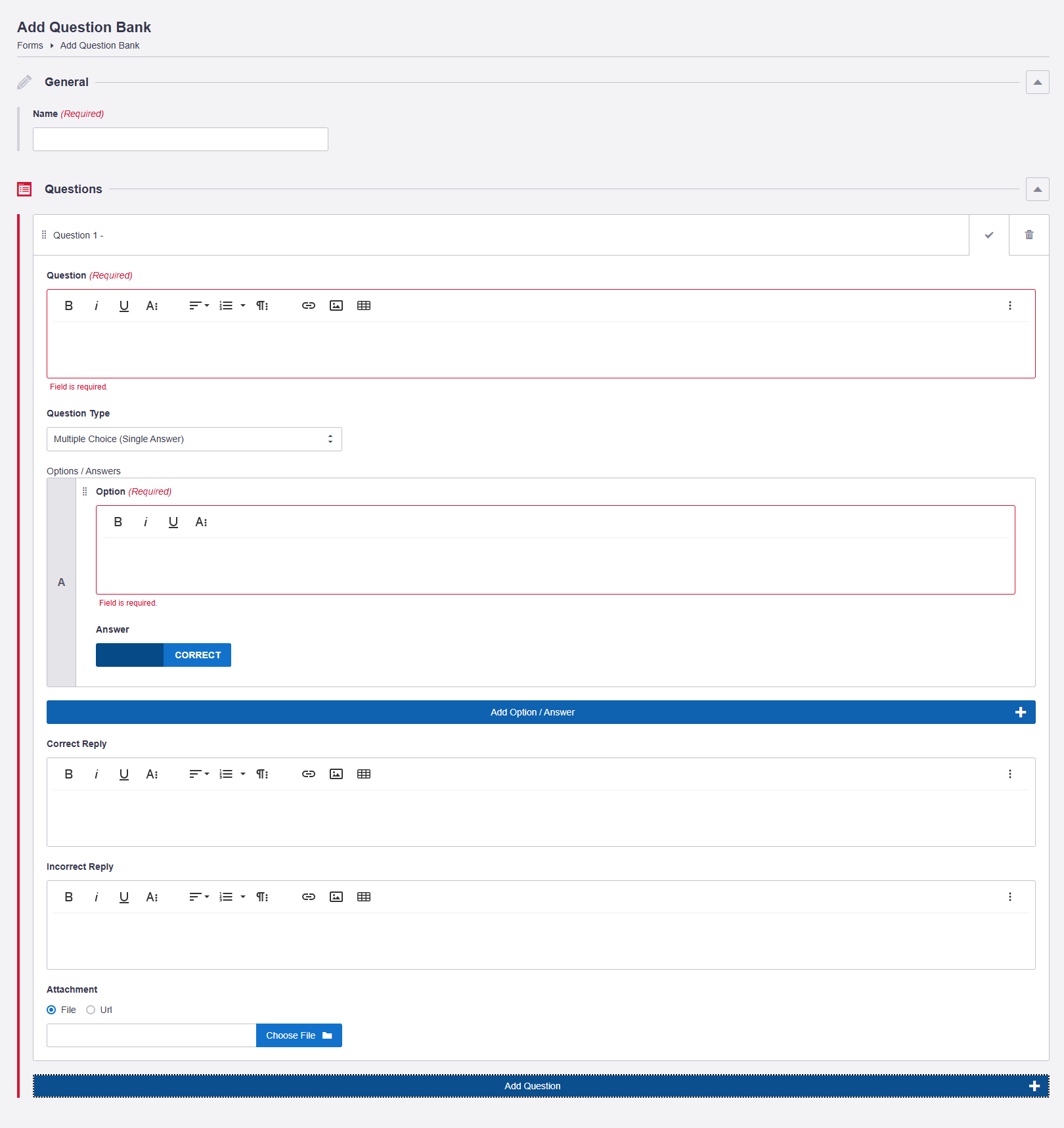
Task: Insert image in the Correct Reply editor
Action: click(336, 774)
